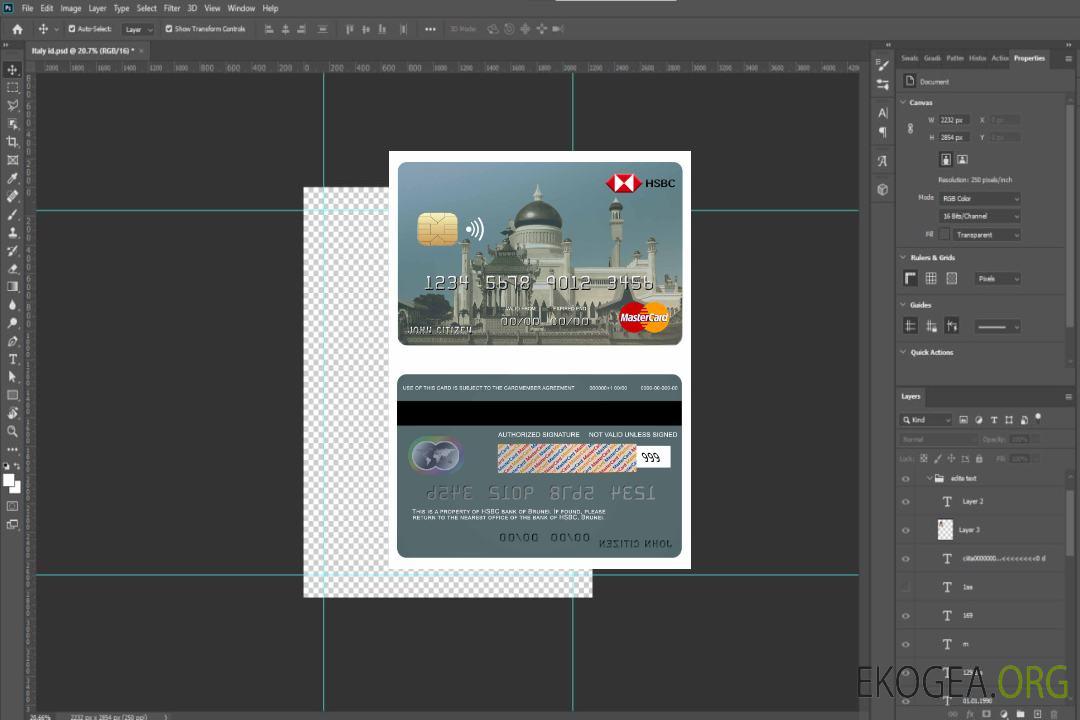Open the RGB Color mode dropdown
Screen dimensions: 1080x720
pyautogui.click(x=979, y=198)
